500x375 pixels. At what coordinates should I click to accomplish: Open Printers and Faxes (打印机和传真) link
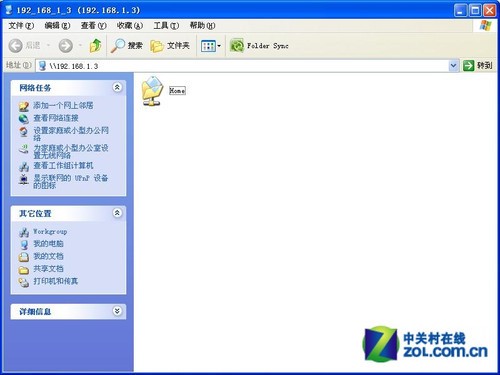pos(56,281)
